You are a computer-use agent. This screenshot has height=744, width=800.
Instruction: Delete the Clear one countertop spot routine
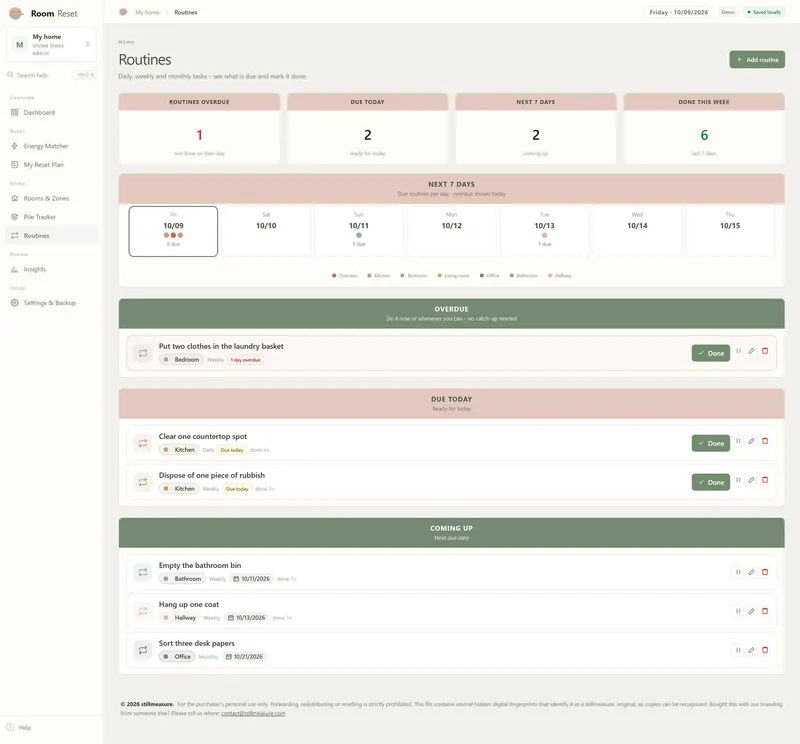tap(765, 441)
